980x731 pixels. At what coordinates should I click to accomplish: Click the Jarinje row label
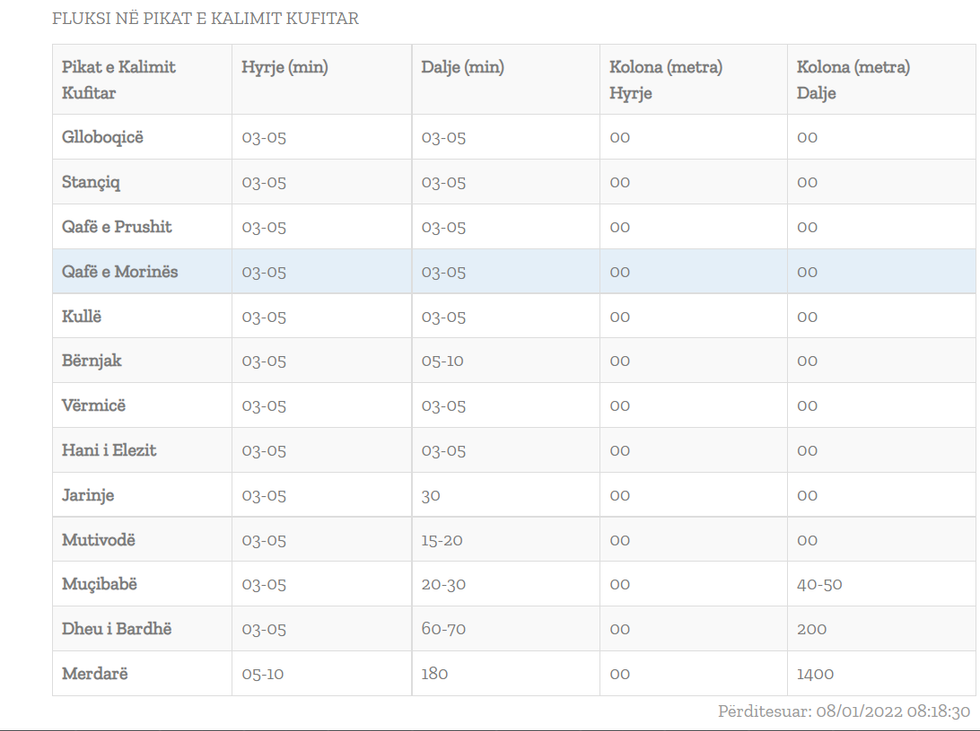(88, 495)
